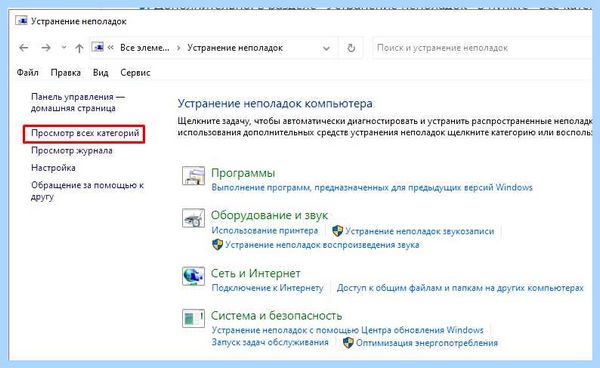Click the Программы category icon
This screenshot has height=368, width=600.
point(193,176)
